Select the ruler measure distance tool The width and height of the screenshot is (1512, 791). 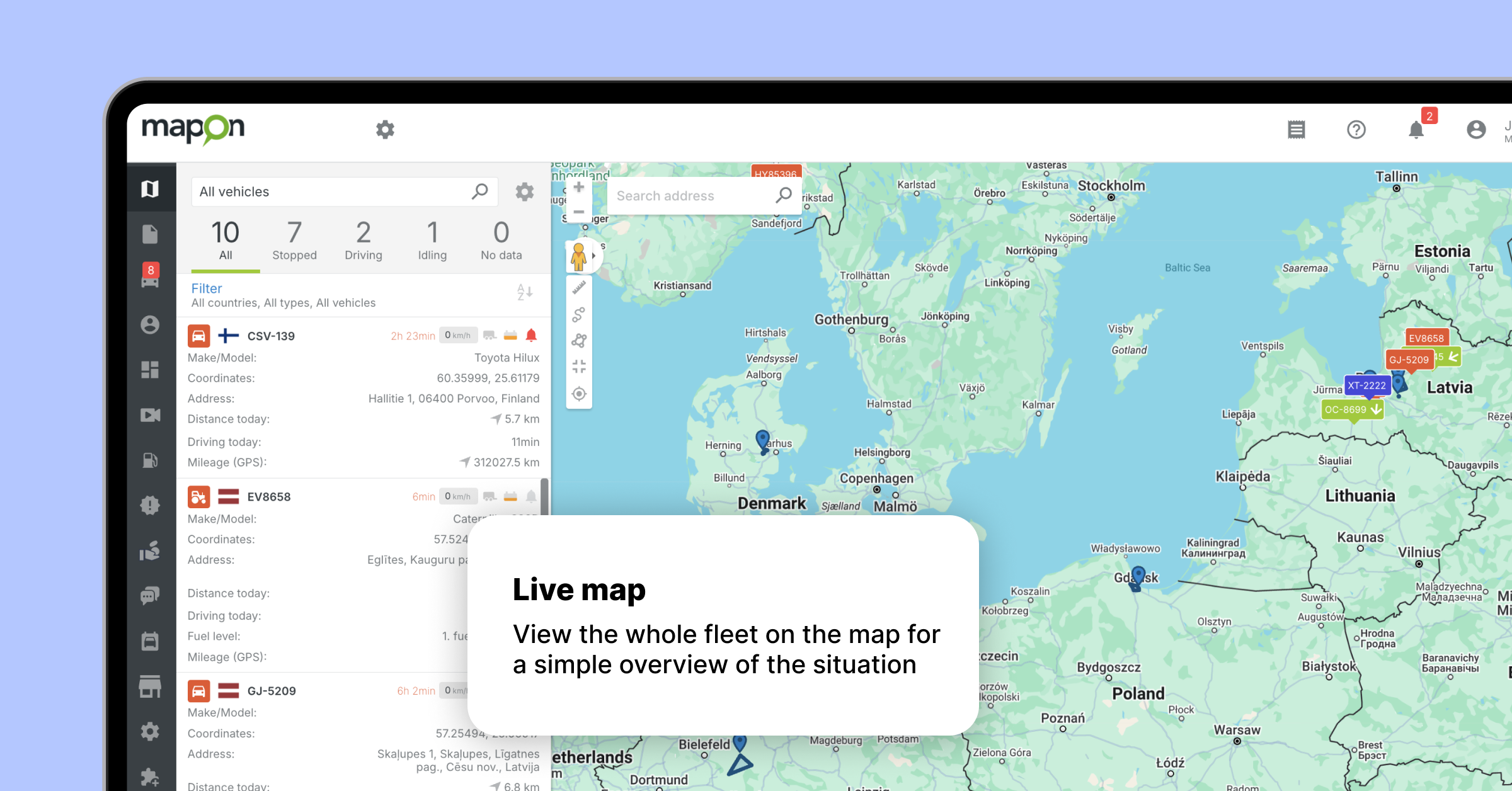[x=579, y=288]
